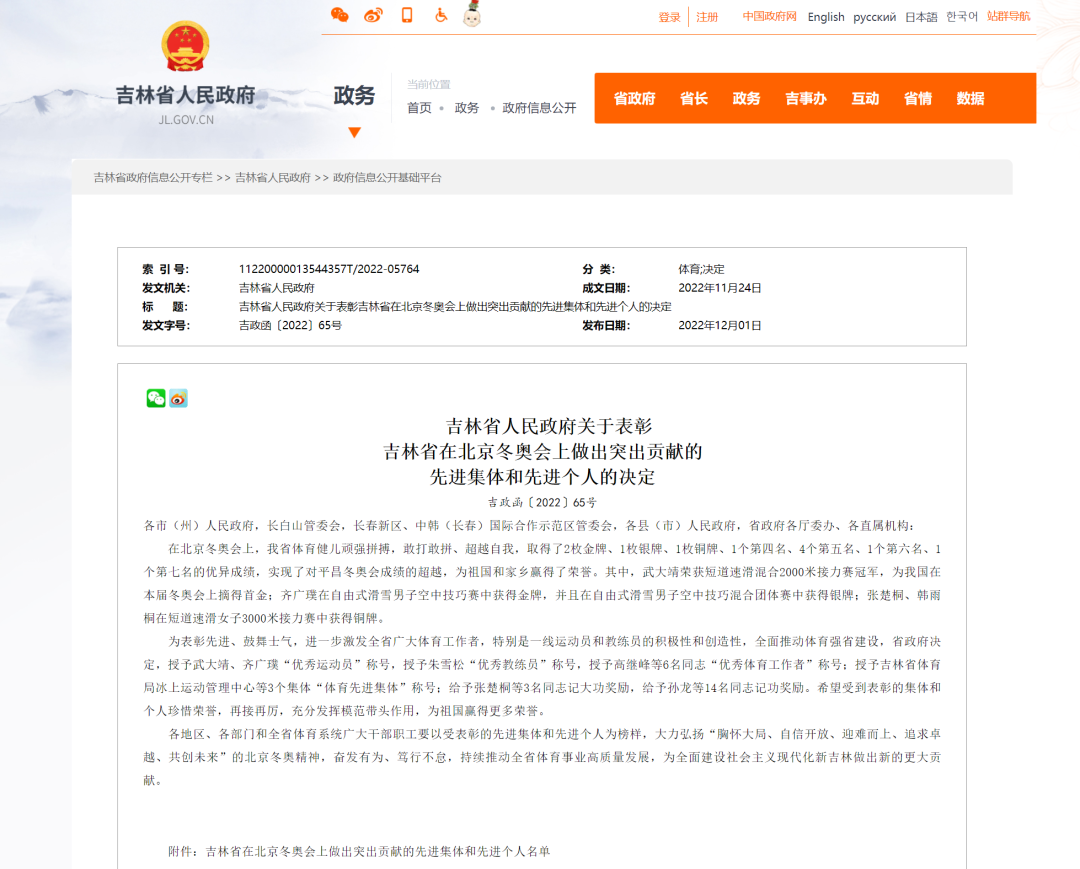This screenshot has height=869, width=1080.
Task: Expand the orange triangle under 政务
Action: tap(354, 132)
